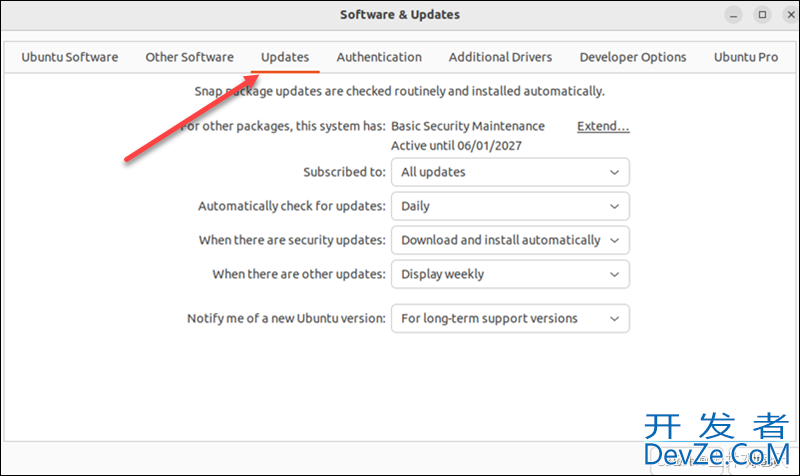
Task: Open the Other Software tab
Action: (x=189, y=57)
